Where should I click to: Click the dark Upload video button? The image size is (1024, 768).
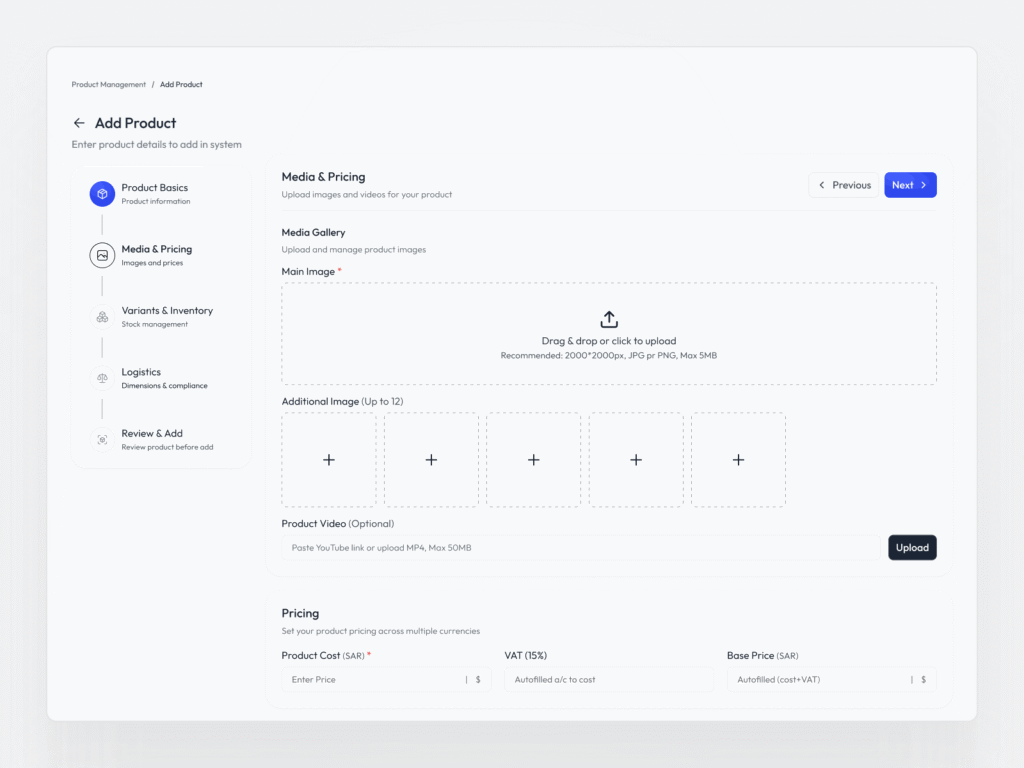tap(912, 547)
